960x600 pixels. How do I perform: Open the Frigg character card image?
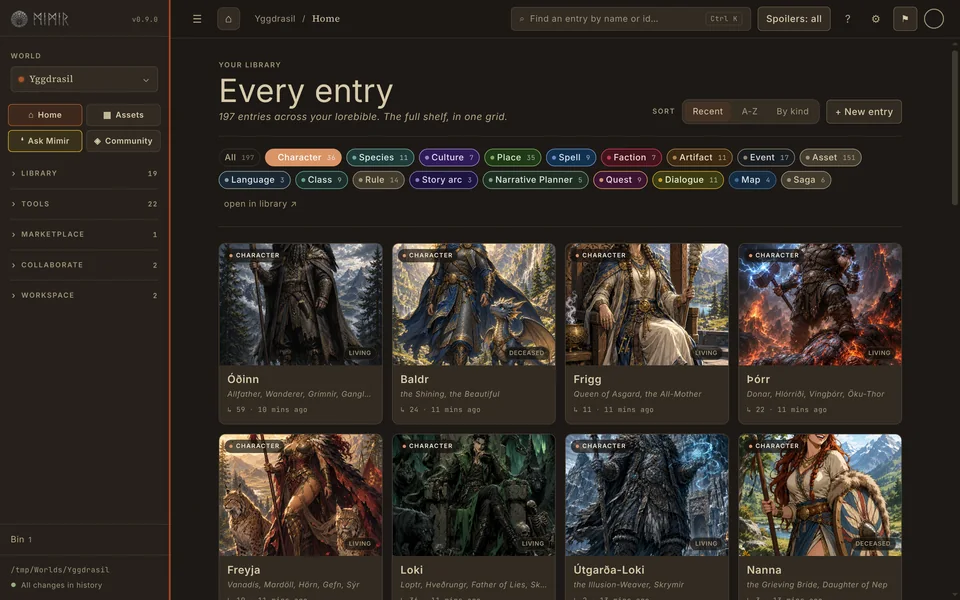pyautogui.click(x=647, y=304)
